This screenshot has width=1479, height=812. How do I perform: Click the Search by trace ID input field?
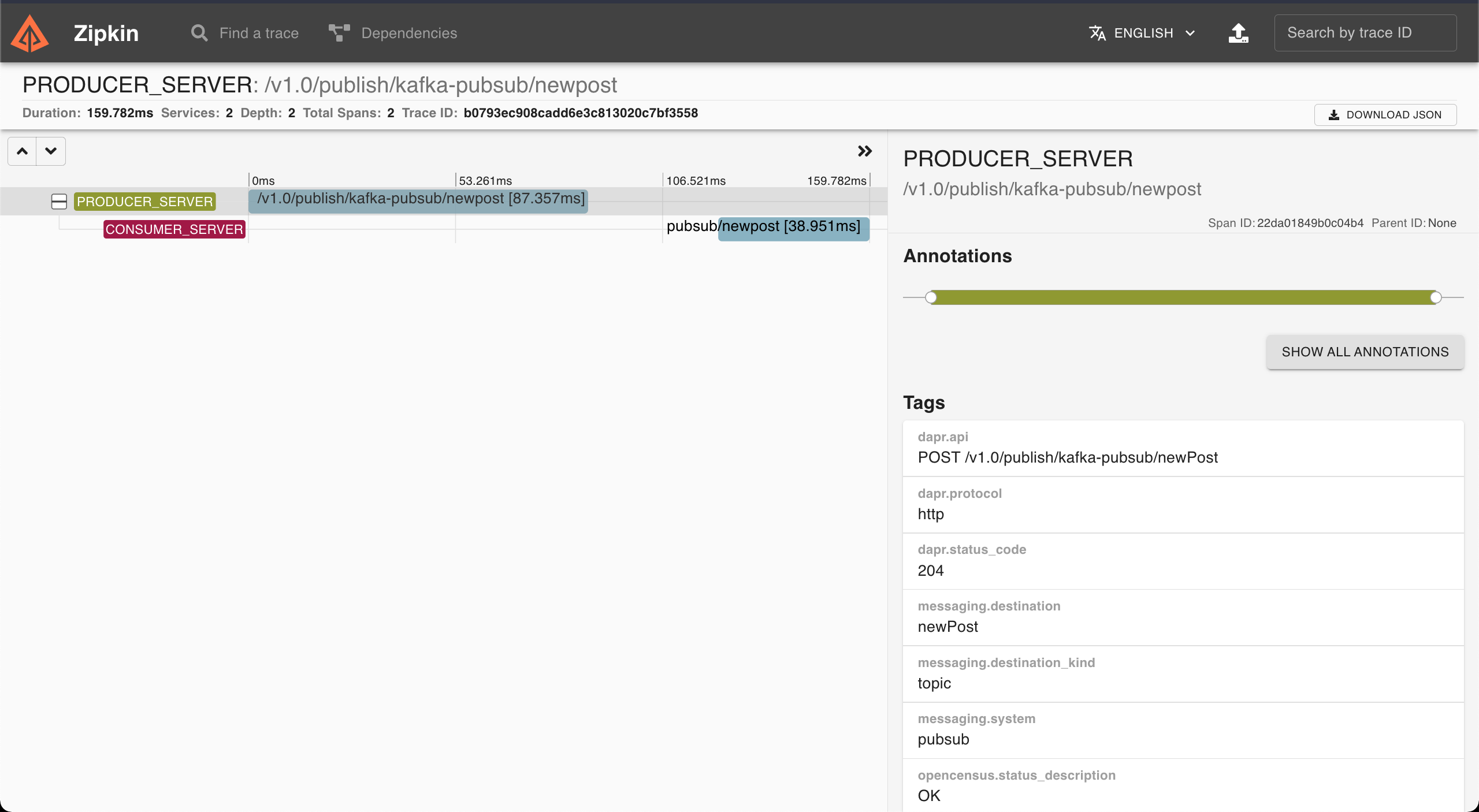pyautogui.click(x=1365, y=33)
